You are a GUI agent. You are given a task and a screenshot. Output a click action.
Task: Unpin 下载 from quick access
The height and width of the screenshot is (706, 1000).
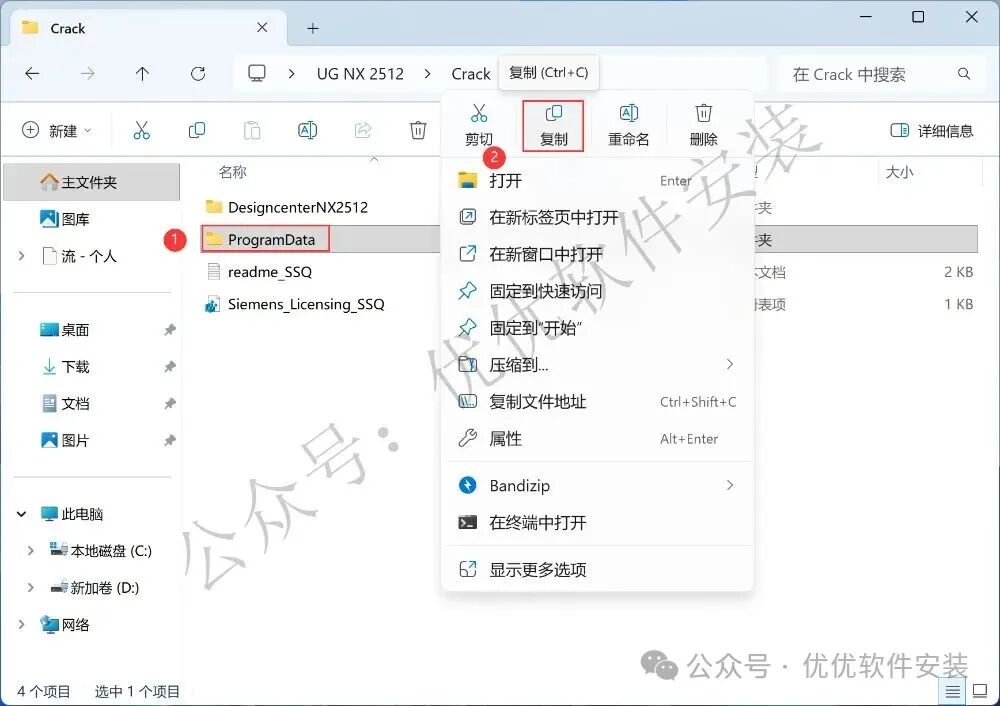point(170,367)
